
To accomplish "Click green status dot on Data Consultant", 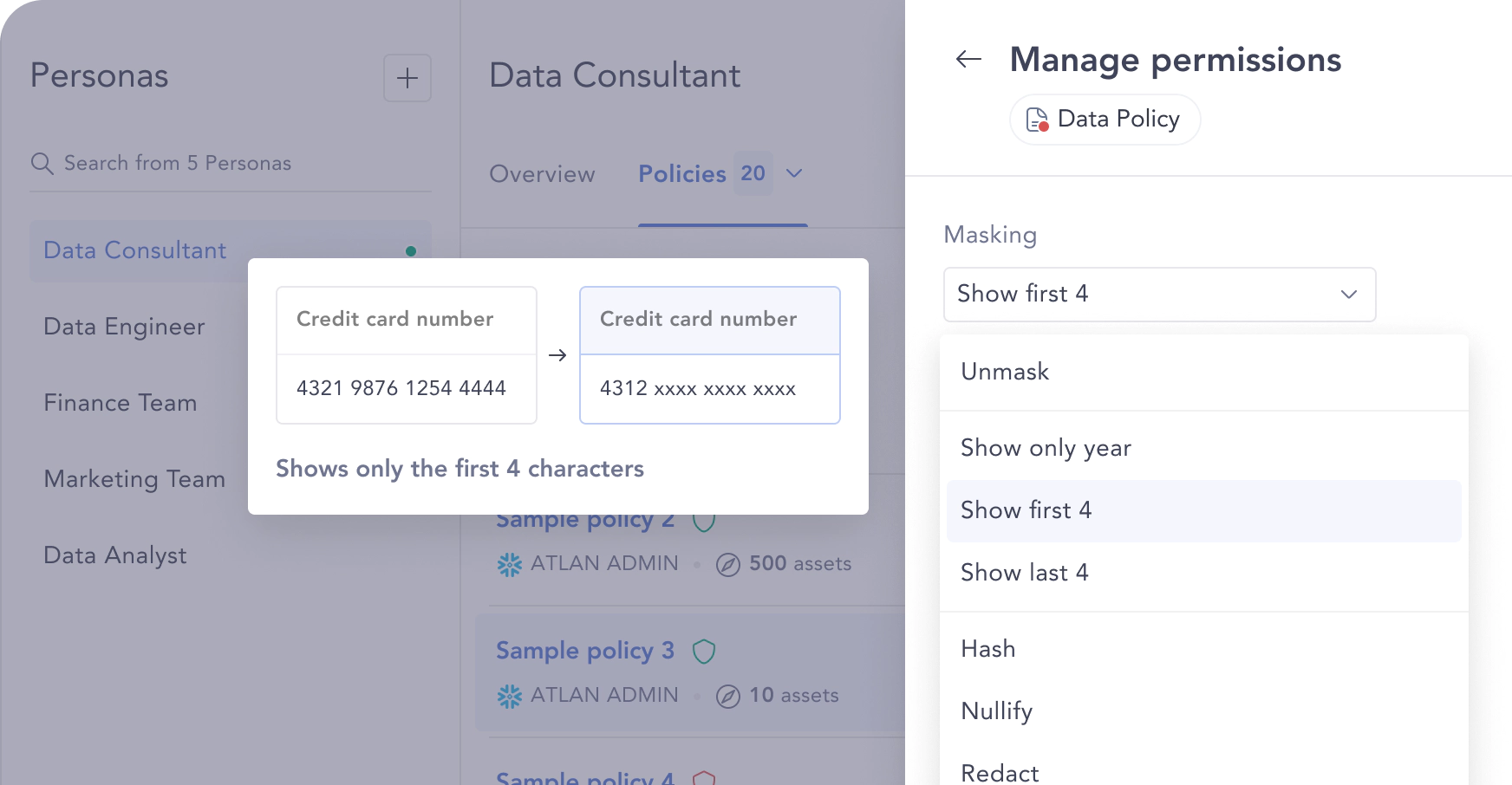I will coord(411,251).
